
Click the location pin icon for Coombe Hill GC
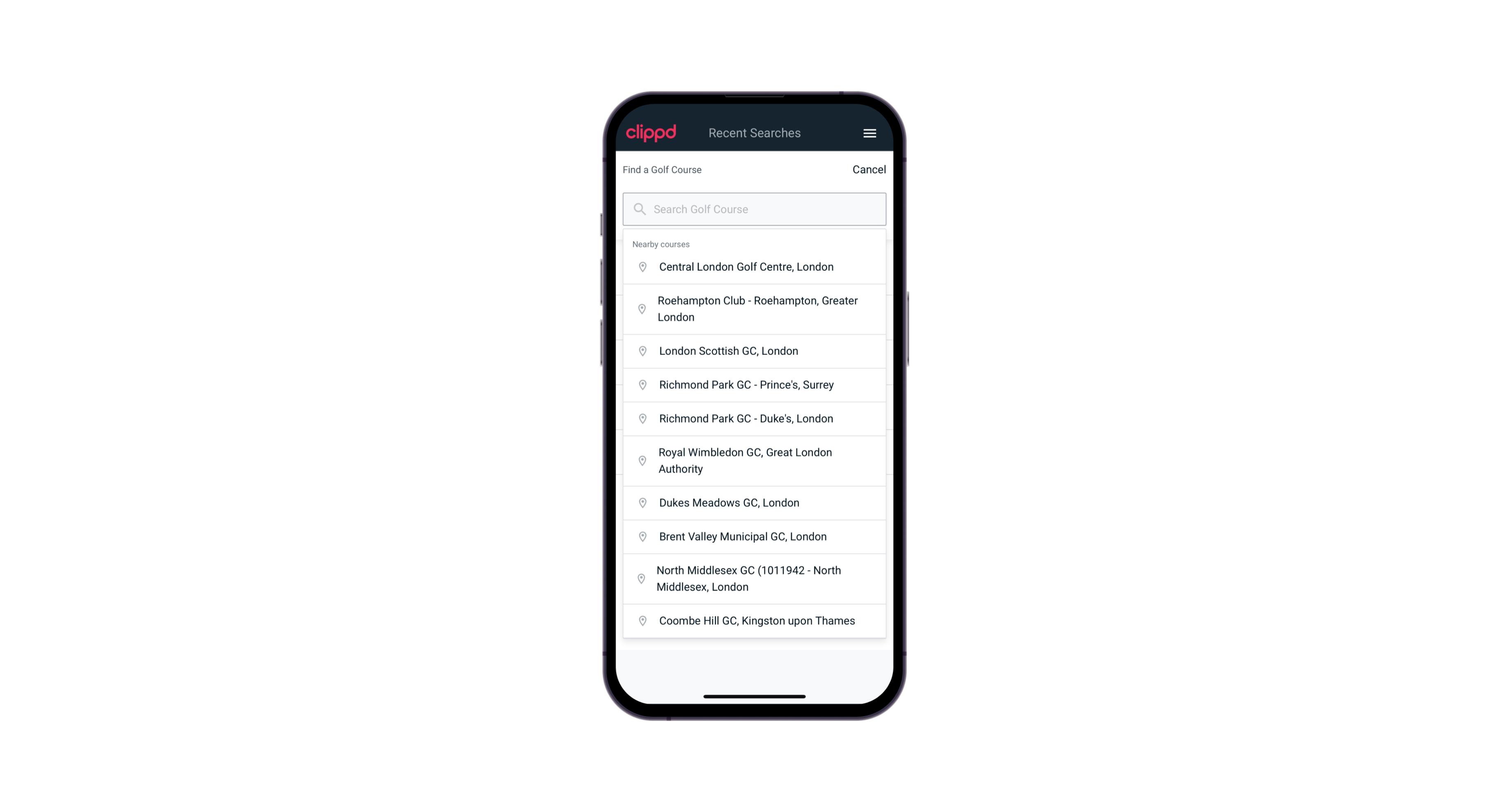pyautogui.click(x=641, y=620)
